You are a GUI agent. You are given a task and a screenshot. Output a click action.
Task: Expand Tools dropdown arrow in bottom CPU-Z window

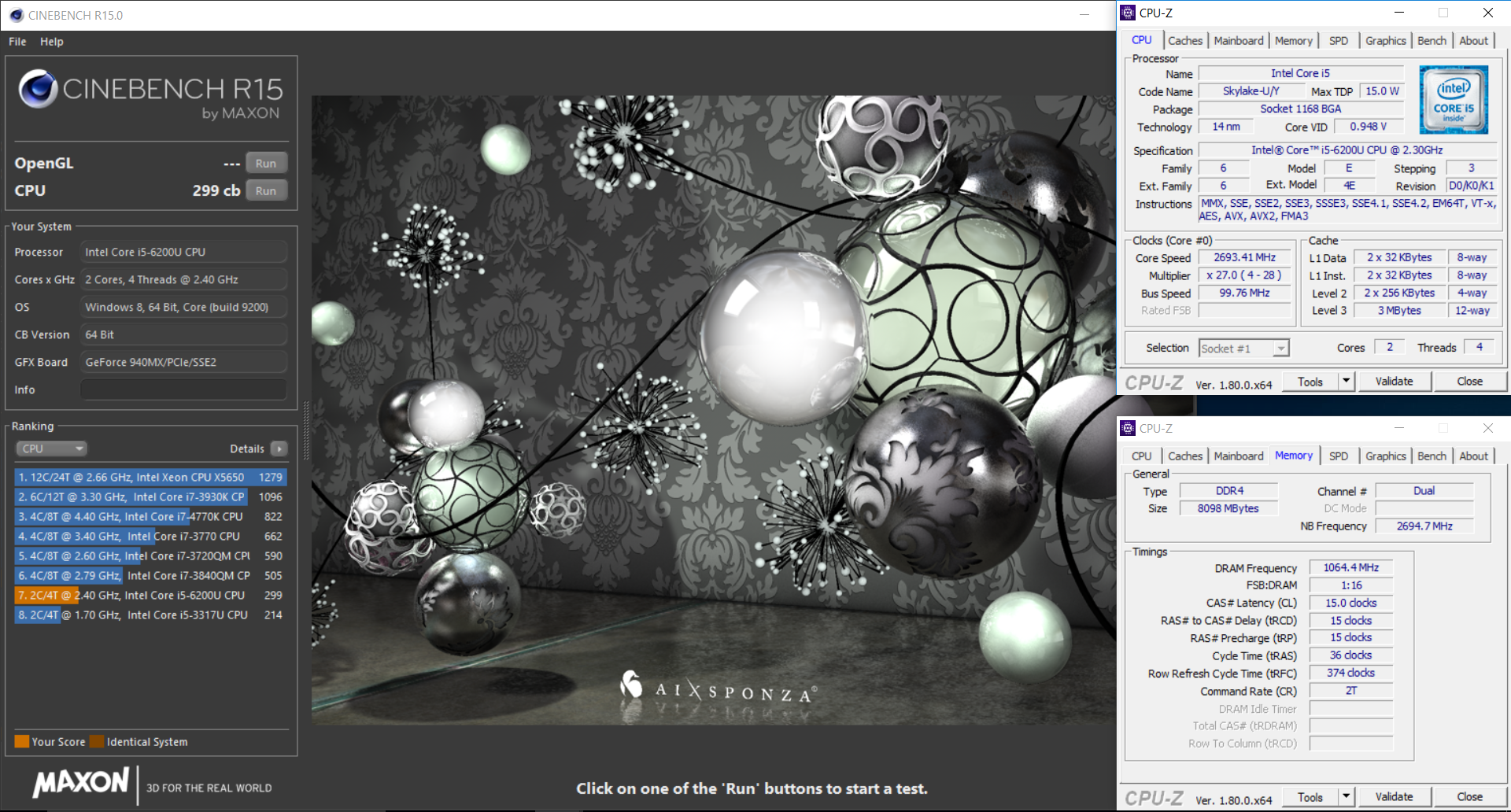[x=1346, y=797]
